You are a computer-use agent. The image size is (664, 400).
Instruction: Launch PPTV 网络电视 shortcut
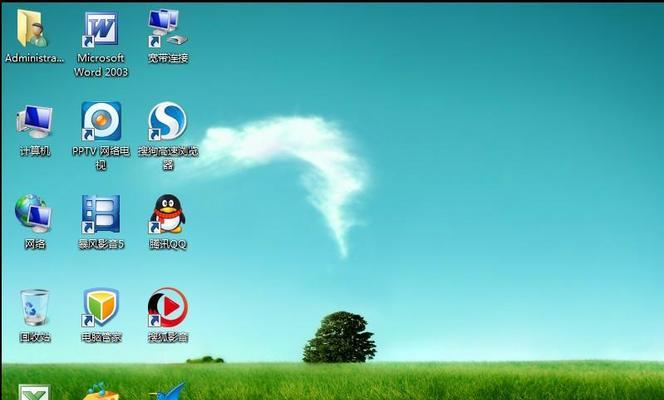coord(101,121)
